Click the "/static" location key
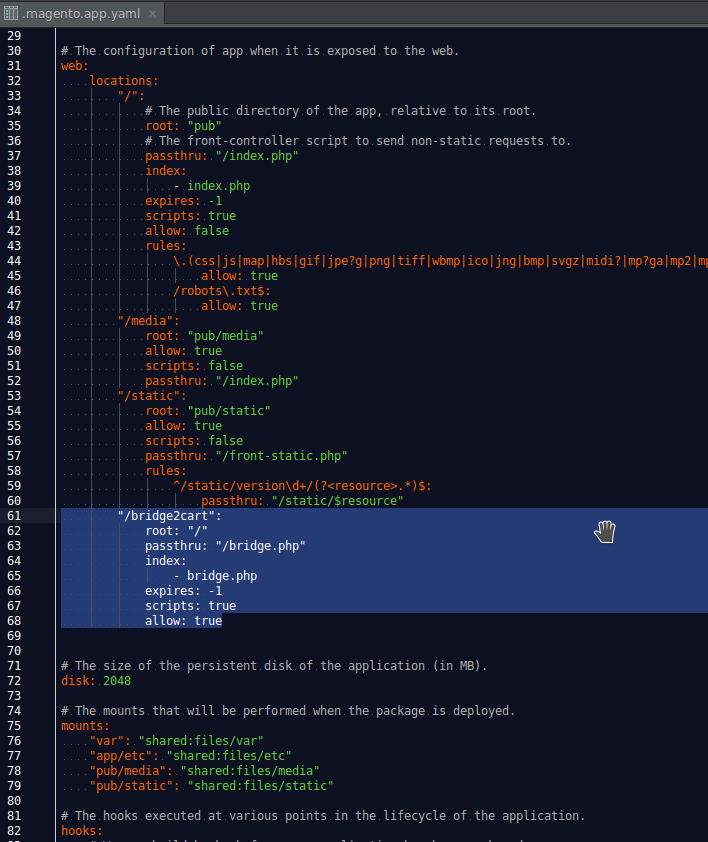 [152, 396]
